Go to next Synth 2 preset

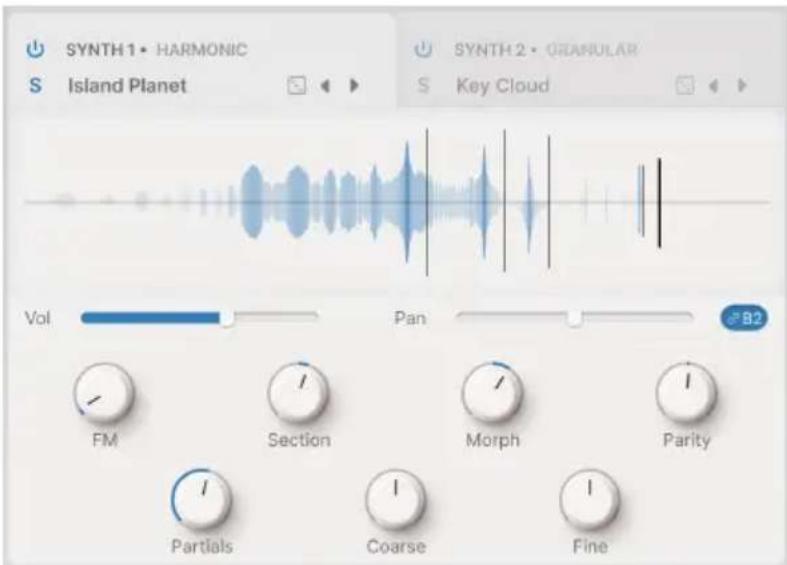(742, 86)
